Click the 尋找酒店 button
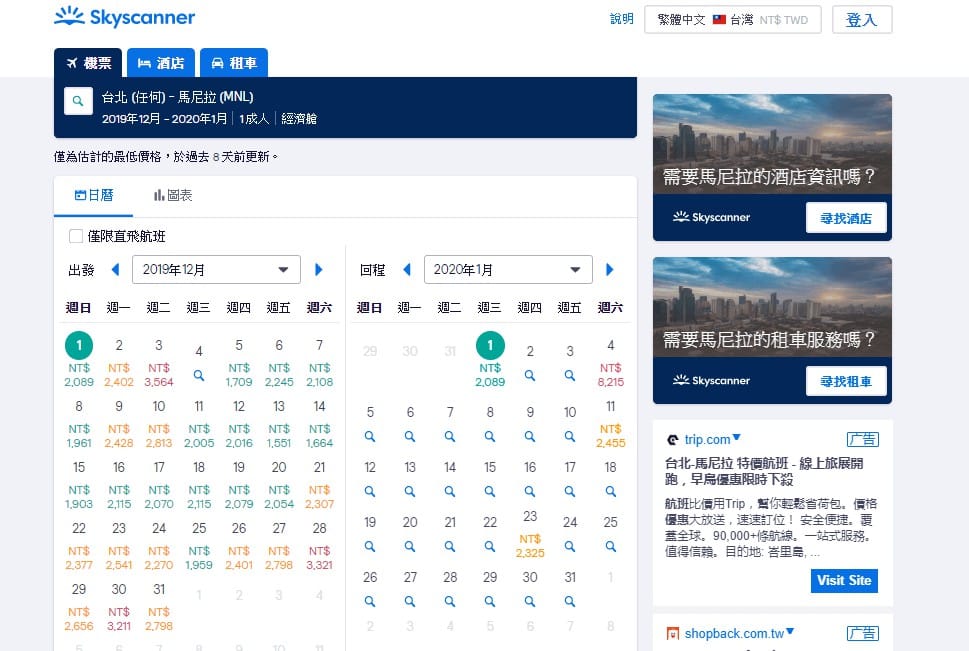The width and height of the screenshot is (969, 651). (x=846, y=218)
